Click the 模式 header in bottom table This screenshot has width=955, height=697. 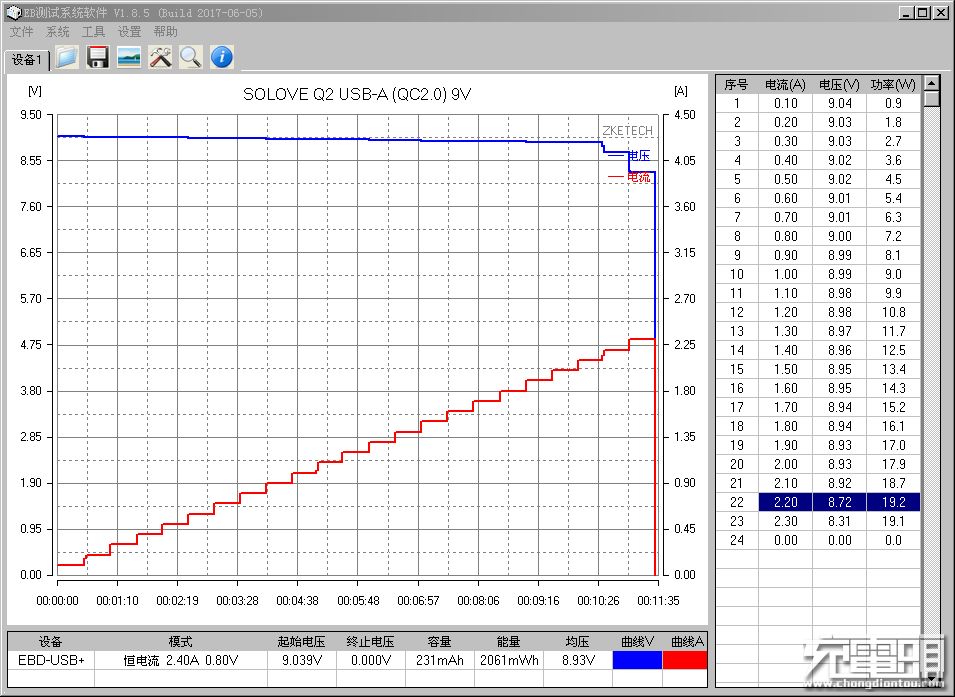click(x=181, y=642)
